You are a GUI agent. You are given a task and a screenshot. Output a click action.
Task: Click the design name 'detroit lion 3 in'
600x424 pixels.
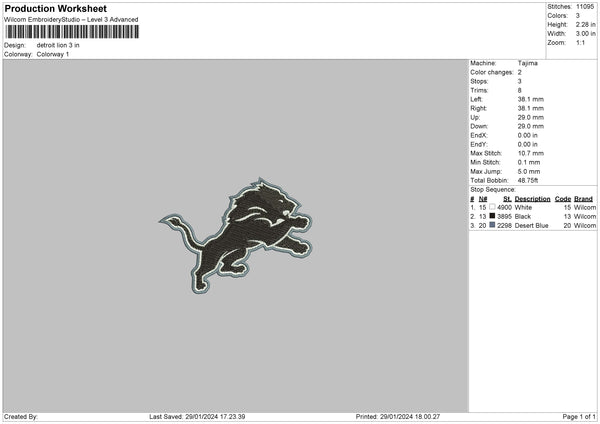pyautogui.click(x=58, y=45)
